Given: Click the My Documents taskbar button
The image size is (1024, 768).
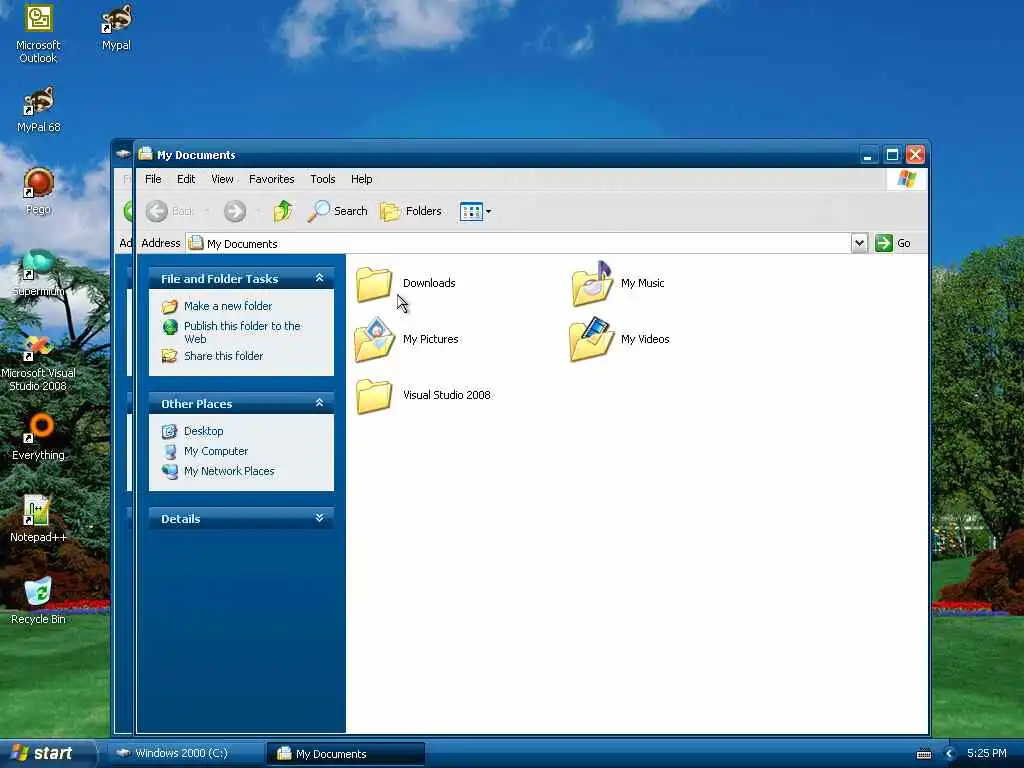Looking at the screenshot, I should 346,754.
